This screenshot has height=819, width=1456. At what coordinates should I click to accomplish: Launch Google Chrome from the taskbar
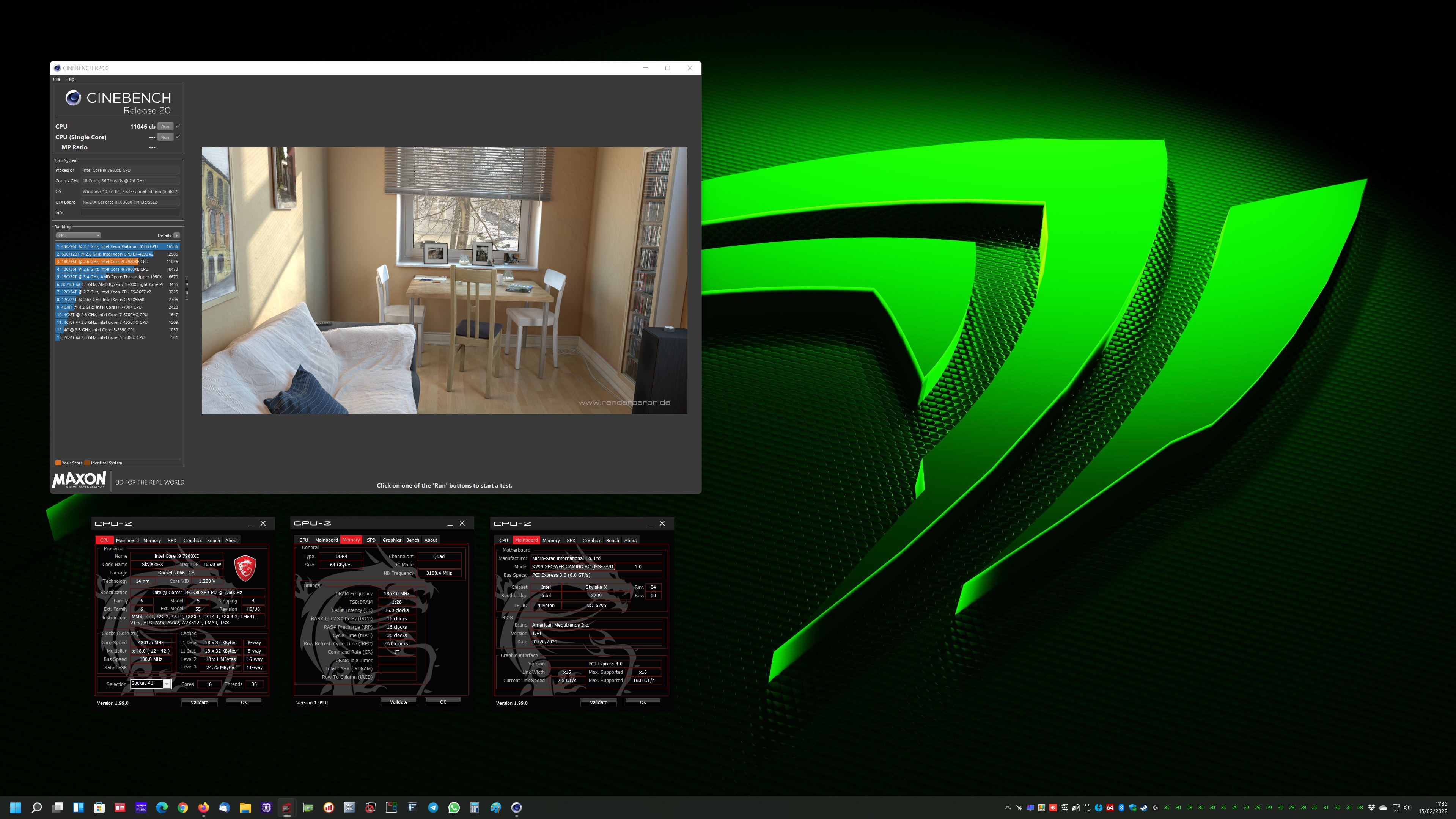click(x=182, y=808)
